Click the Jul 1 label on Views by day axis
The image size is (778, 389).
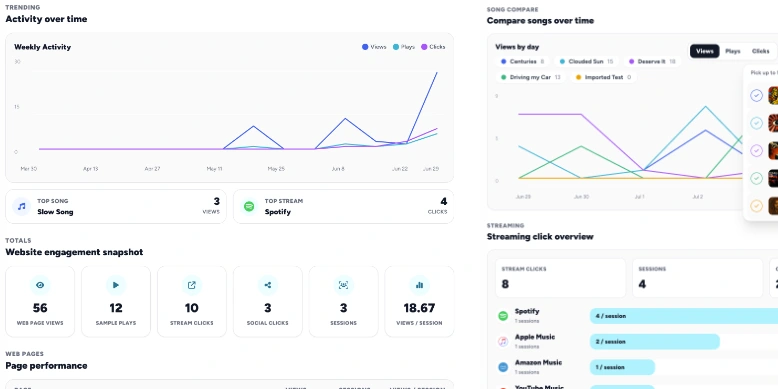639,197
